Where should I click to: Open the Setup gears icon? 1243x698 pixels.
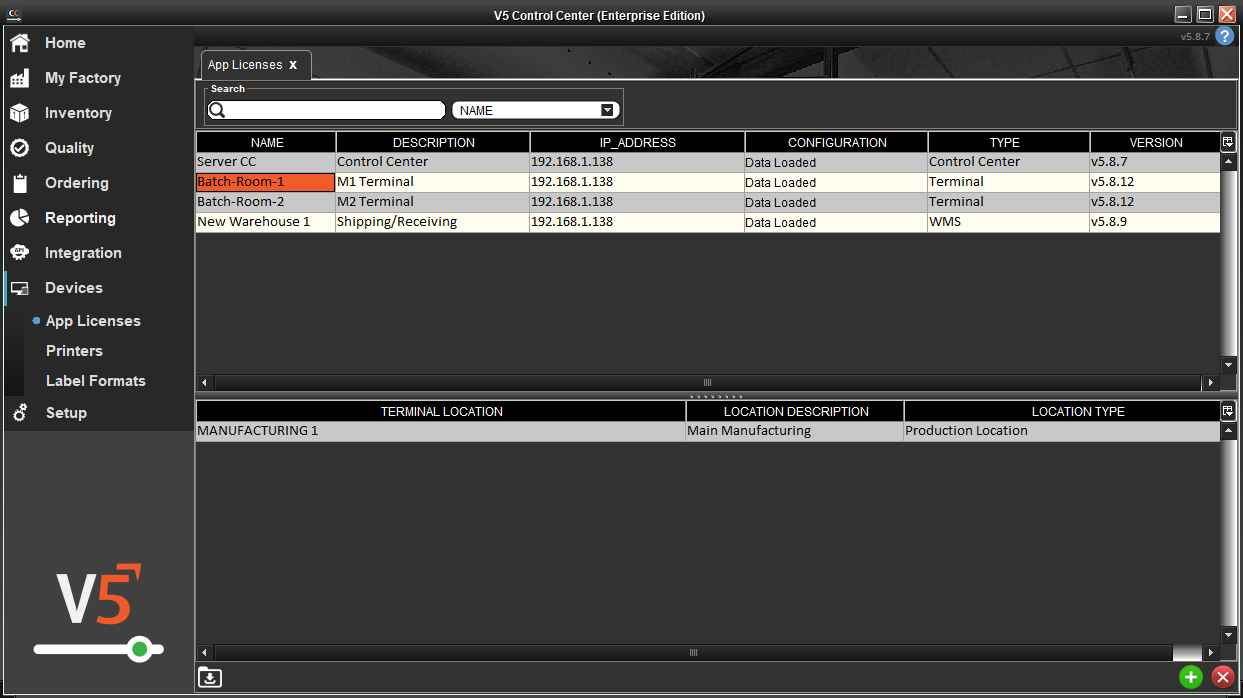[19, 413]
